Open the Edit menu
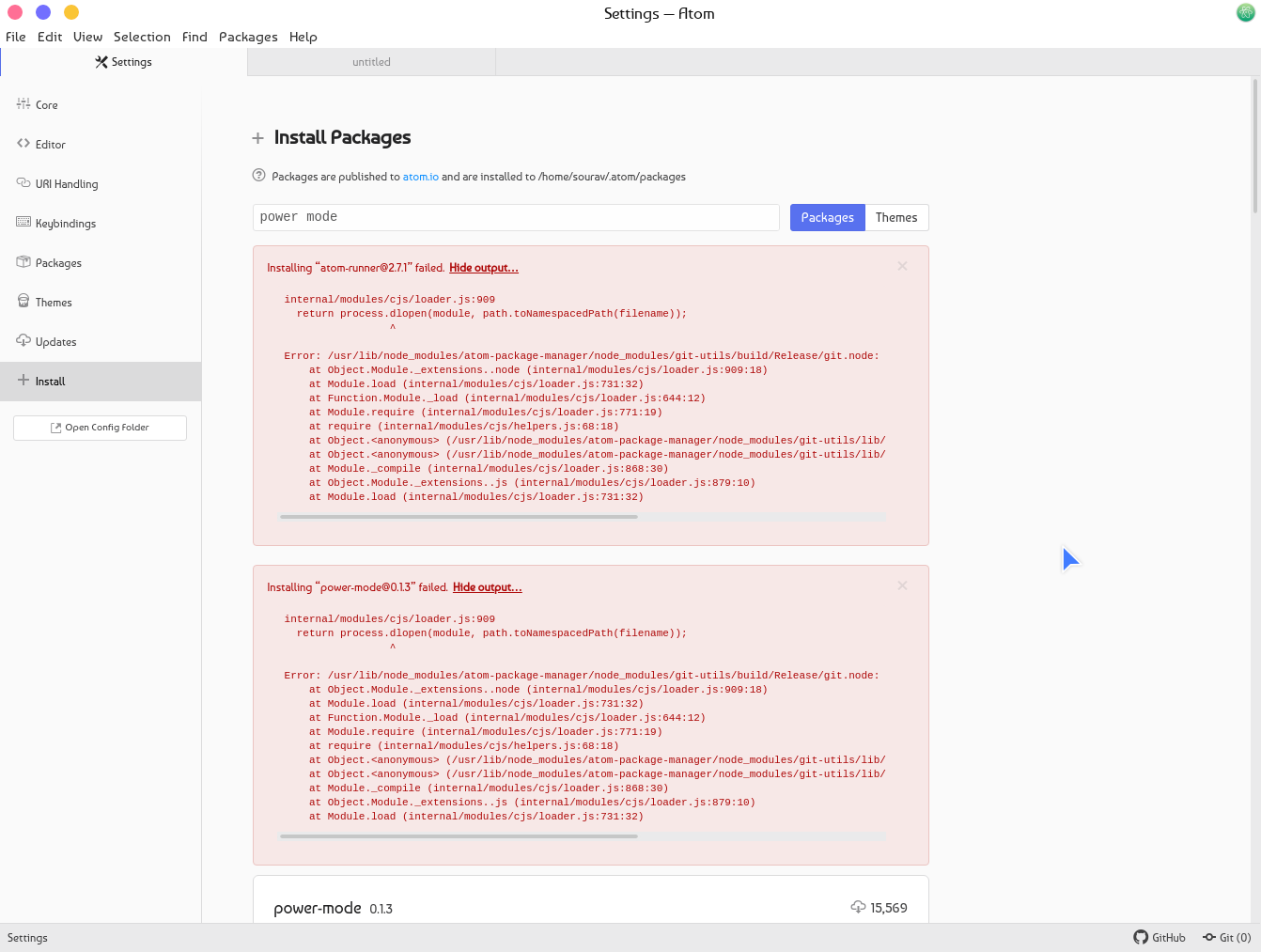 click(50, 37)
